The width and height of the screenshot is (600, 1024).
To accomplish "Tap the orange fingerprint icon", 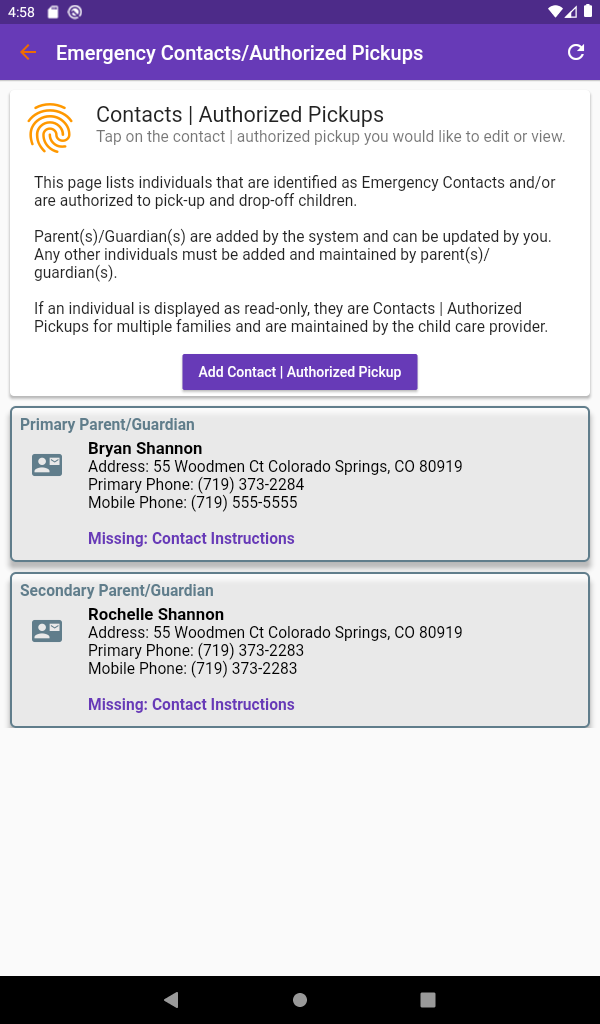I will pos(51,127).
